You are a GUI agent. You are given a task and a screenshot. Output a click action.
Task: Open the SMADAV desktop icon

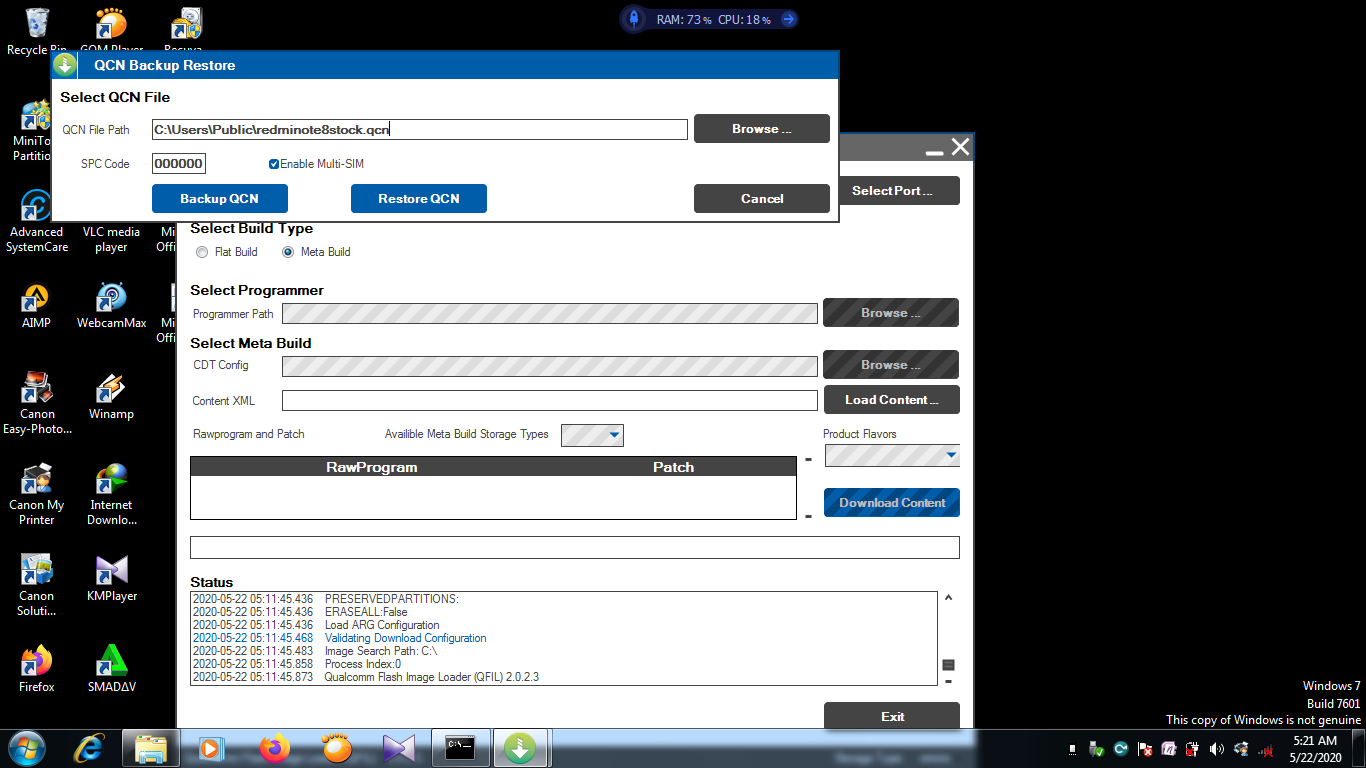click(x=111, y=670)
